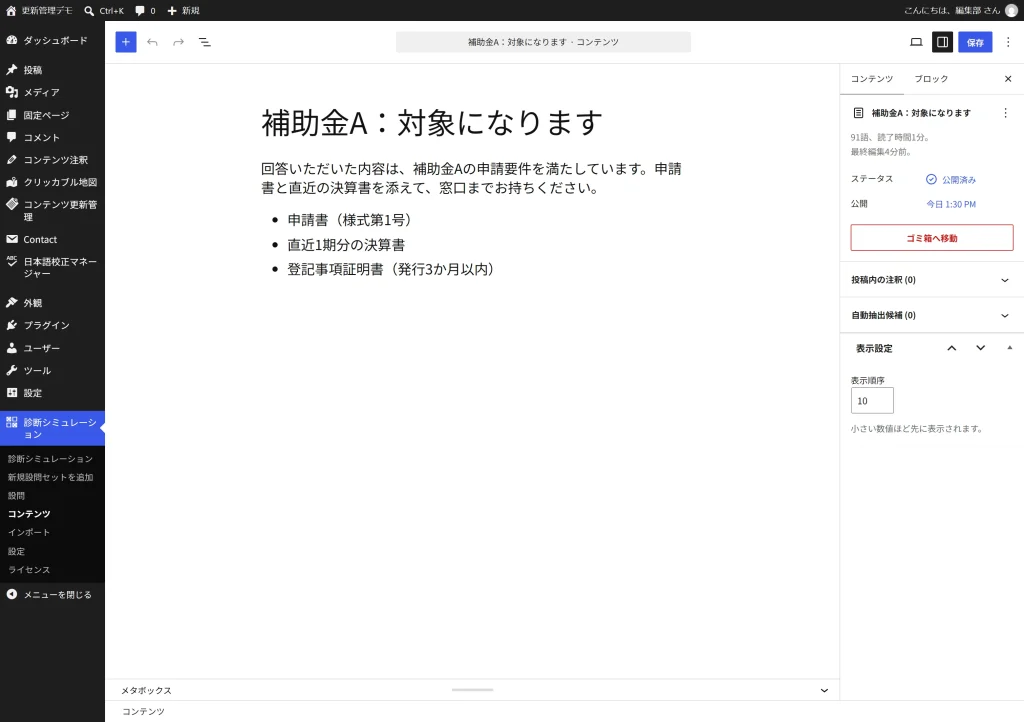Click the title 補助金A：対象になります
The height and width of the screenshot is (722, 1024).
point(432,122)
